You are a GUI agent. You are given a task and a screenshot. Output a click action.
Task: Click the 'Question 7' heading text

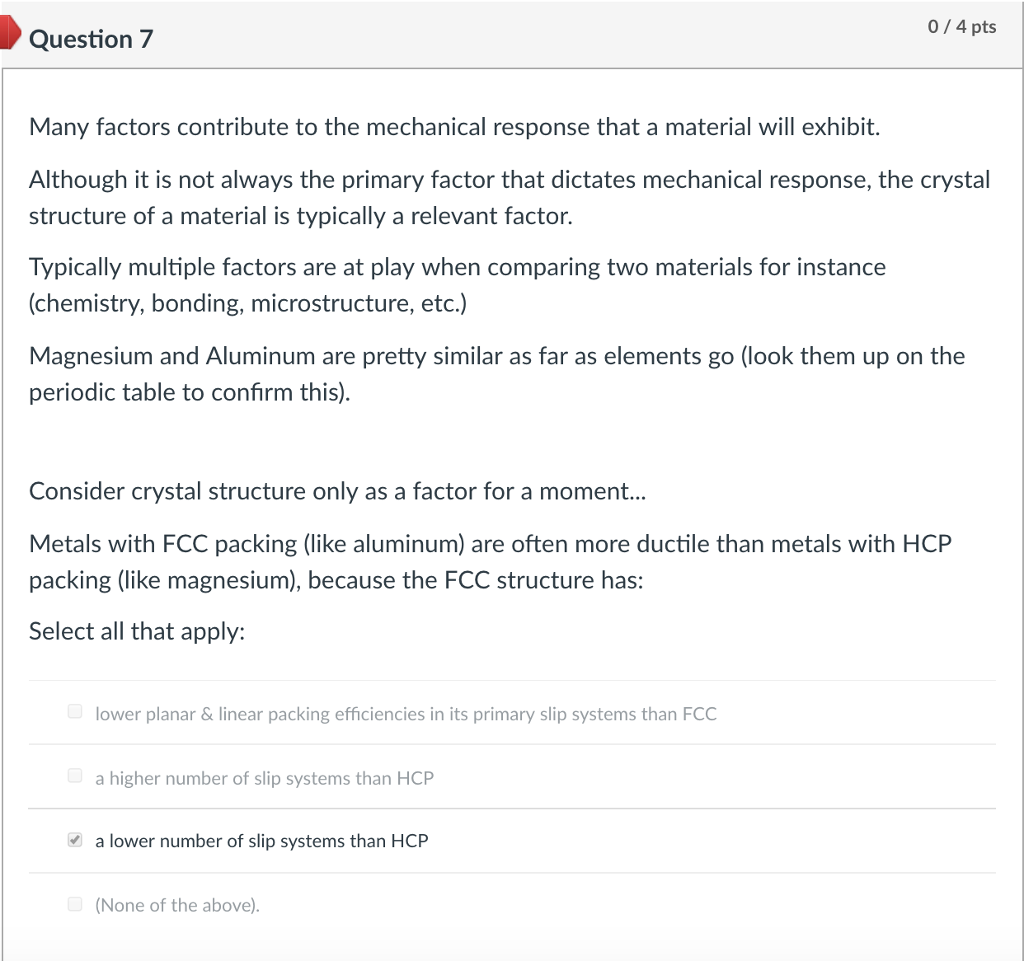[x=90, y=40]
